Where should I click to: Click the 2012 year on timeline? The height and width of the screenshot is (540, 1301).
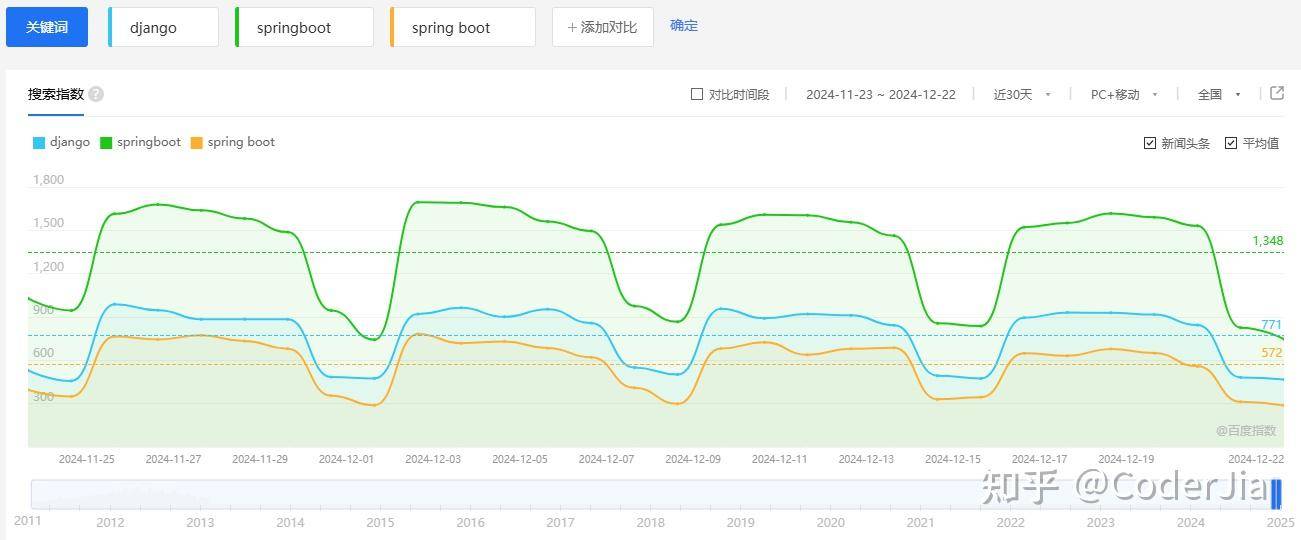point(110,522)
